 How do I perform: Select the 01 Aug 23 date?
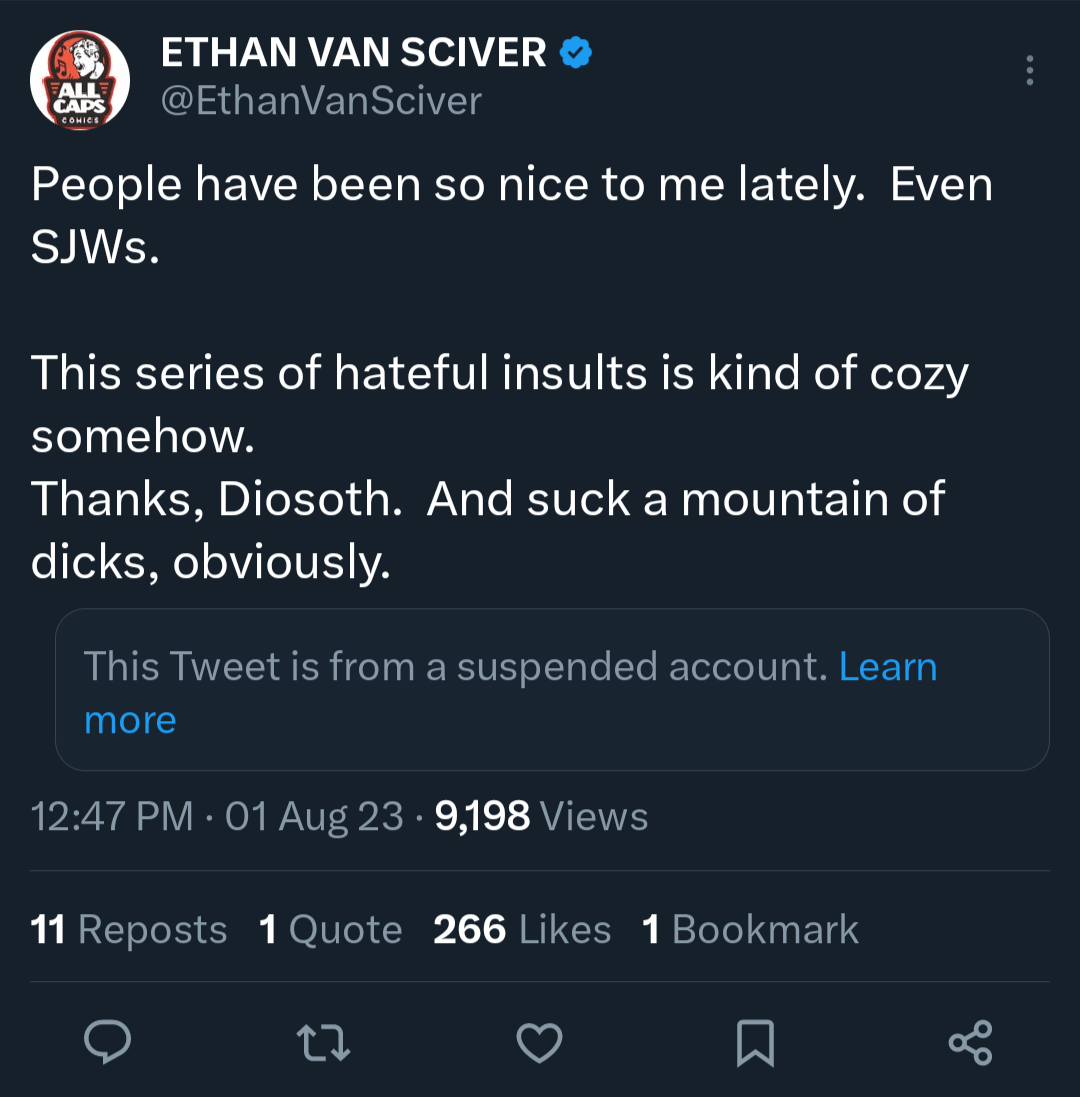pyautogui.click(x=315, y=817)
